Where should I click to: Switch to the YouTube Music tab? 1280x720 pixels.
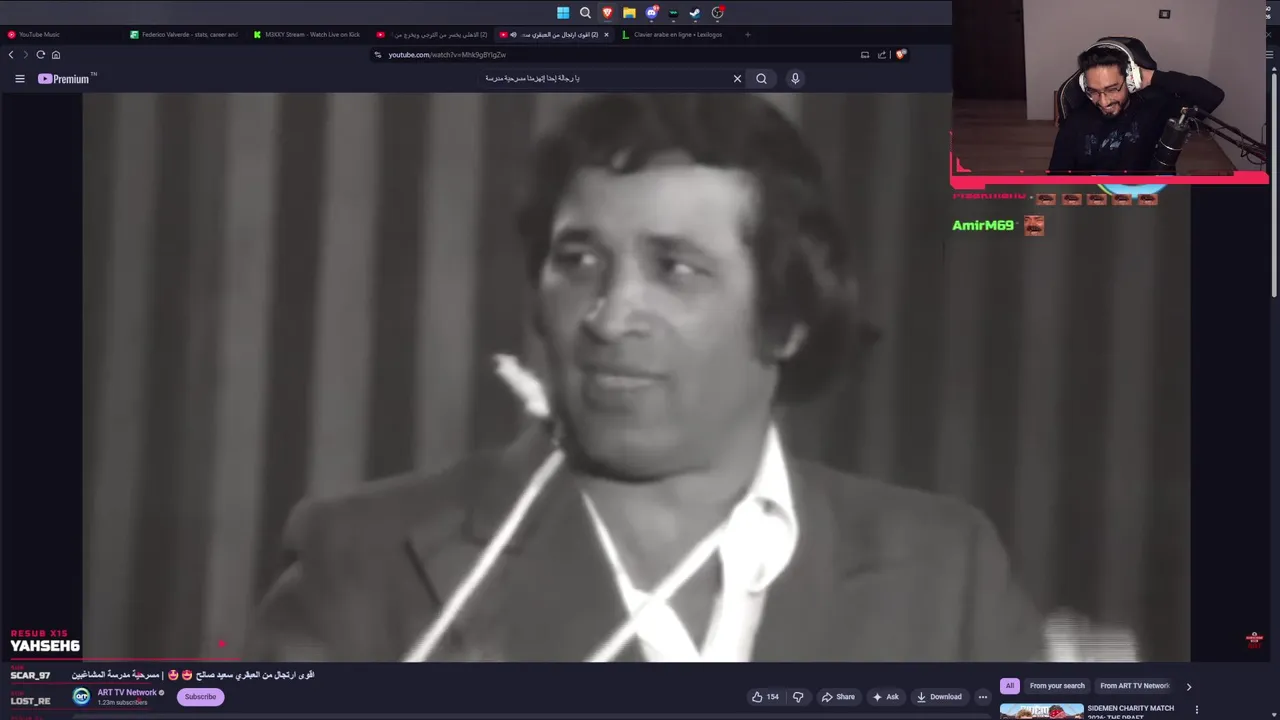62,35
